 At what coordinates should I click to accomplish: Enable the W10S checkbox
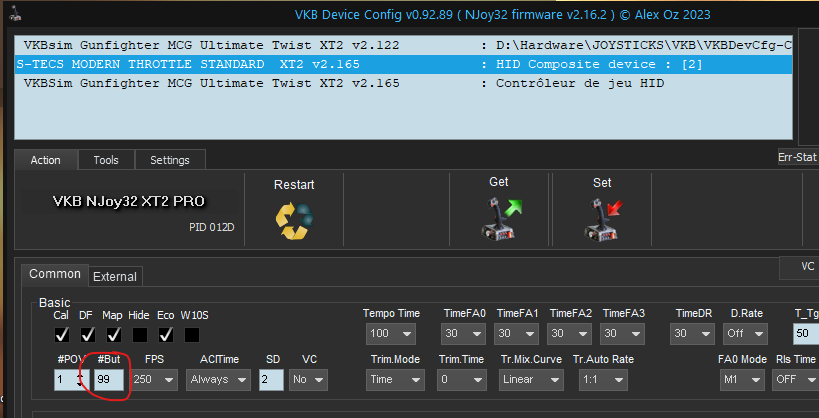point(192,334)
